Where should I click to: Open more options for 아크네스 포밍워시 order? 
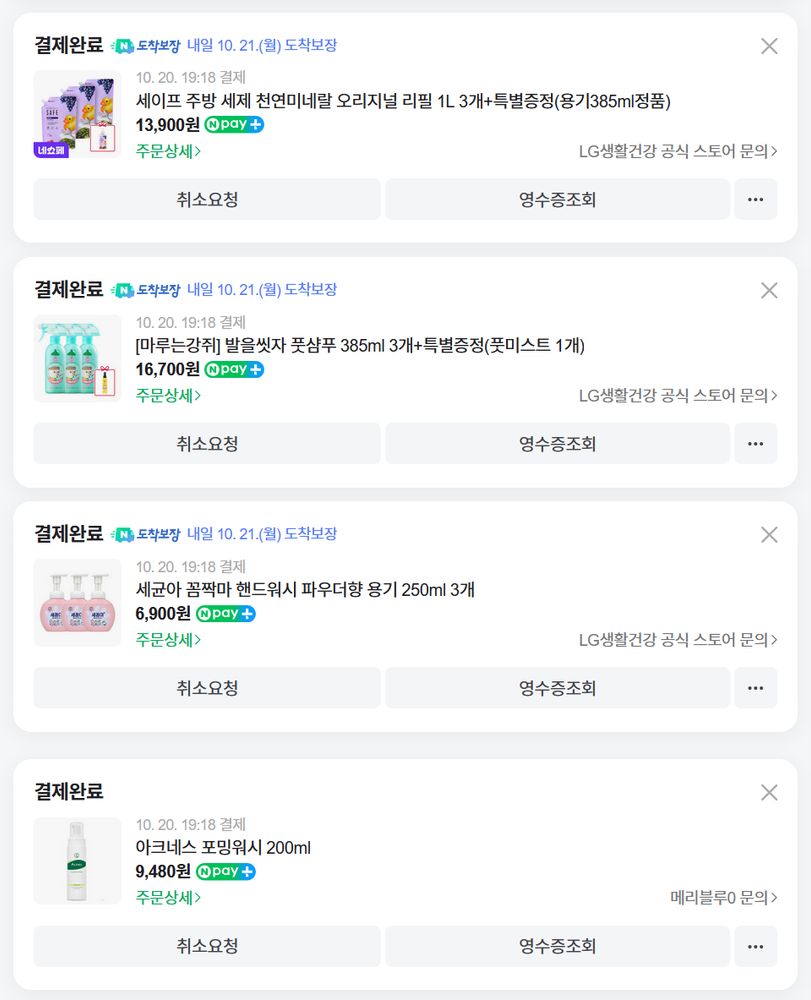(x=755, y=946)
